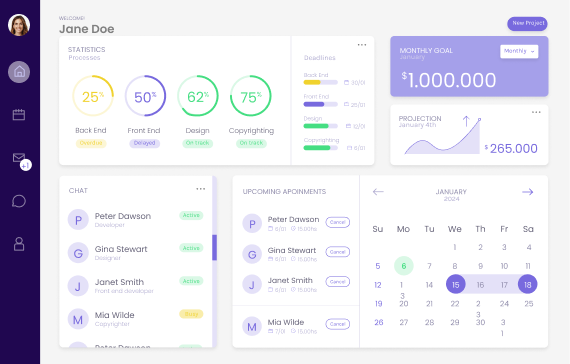Open the Mail icon with +1 badge
This screenshot has height=364, width=570.
point(20,160)
